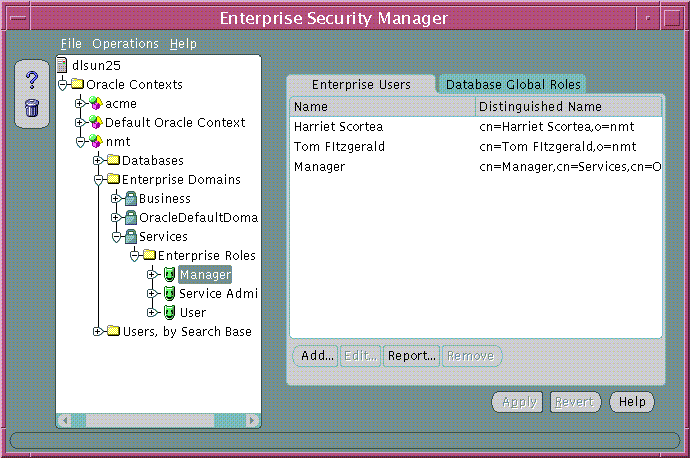This screenshot has height=458, width=690.
Task: Expand the Databases folder node
Action: [x=98, y=161]
